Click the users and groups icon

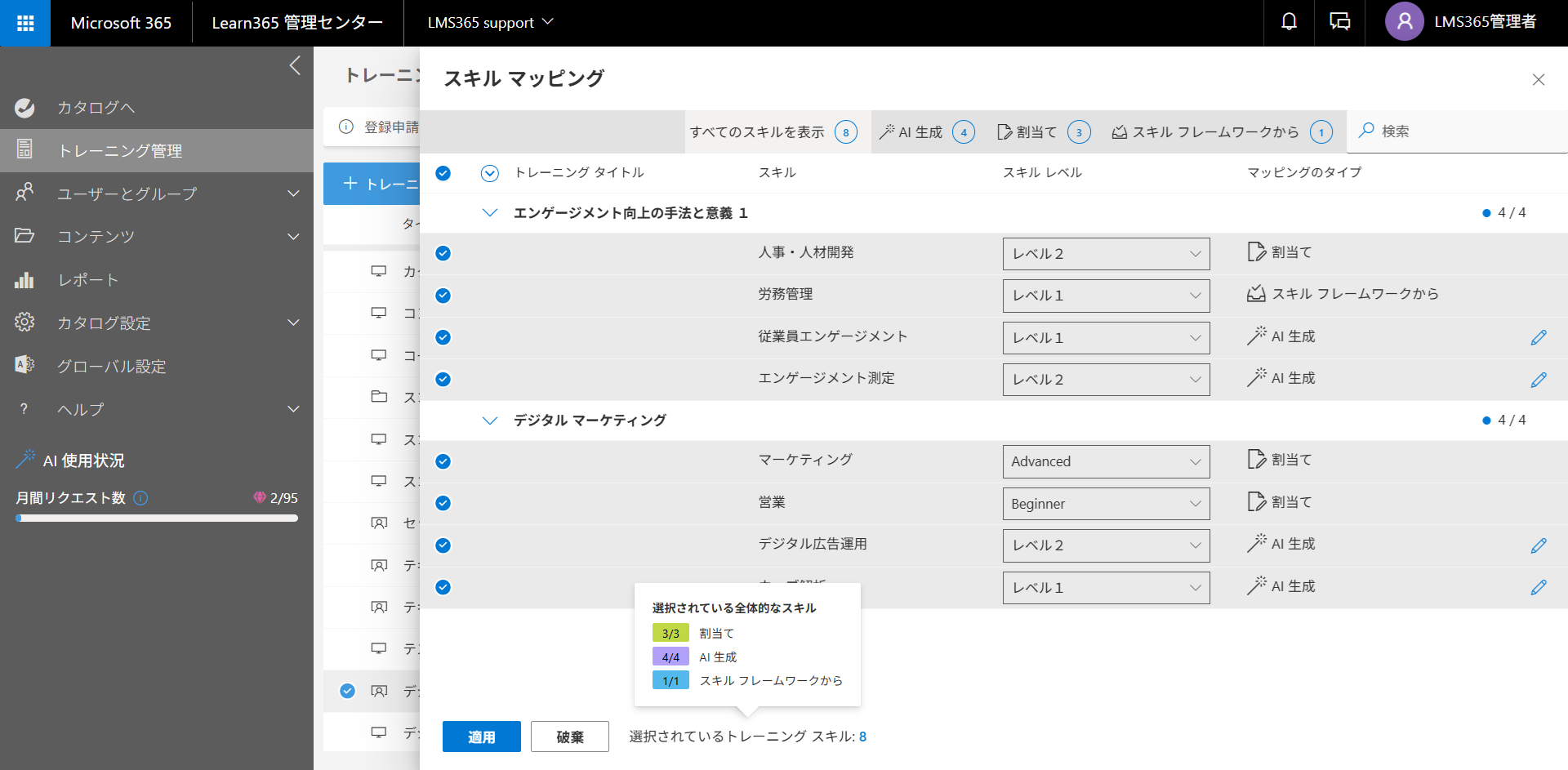click(24, 194)
